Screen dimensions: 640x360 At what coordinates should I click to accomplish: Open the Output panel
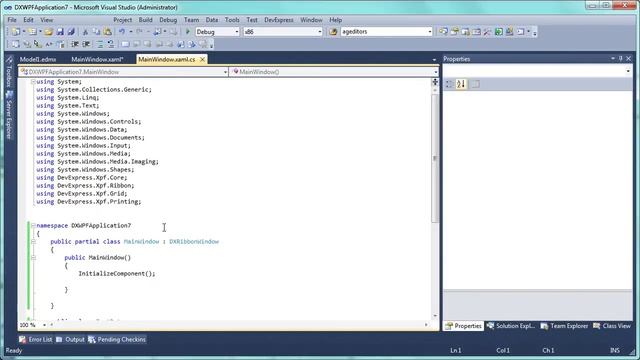[x=70, y=339]
